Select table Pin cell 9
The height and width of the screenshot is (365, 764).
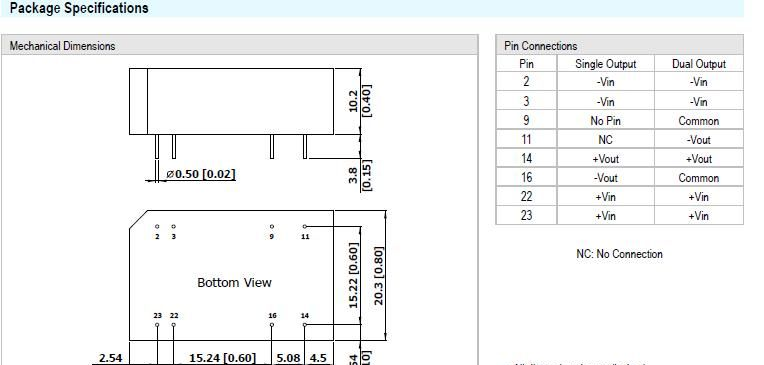[x=526, y=120]
